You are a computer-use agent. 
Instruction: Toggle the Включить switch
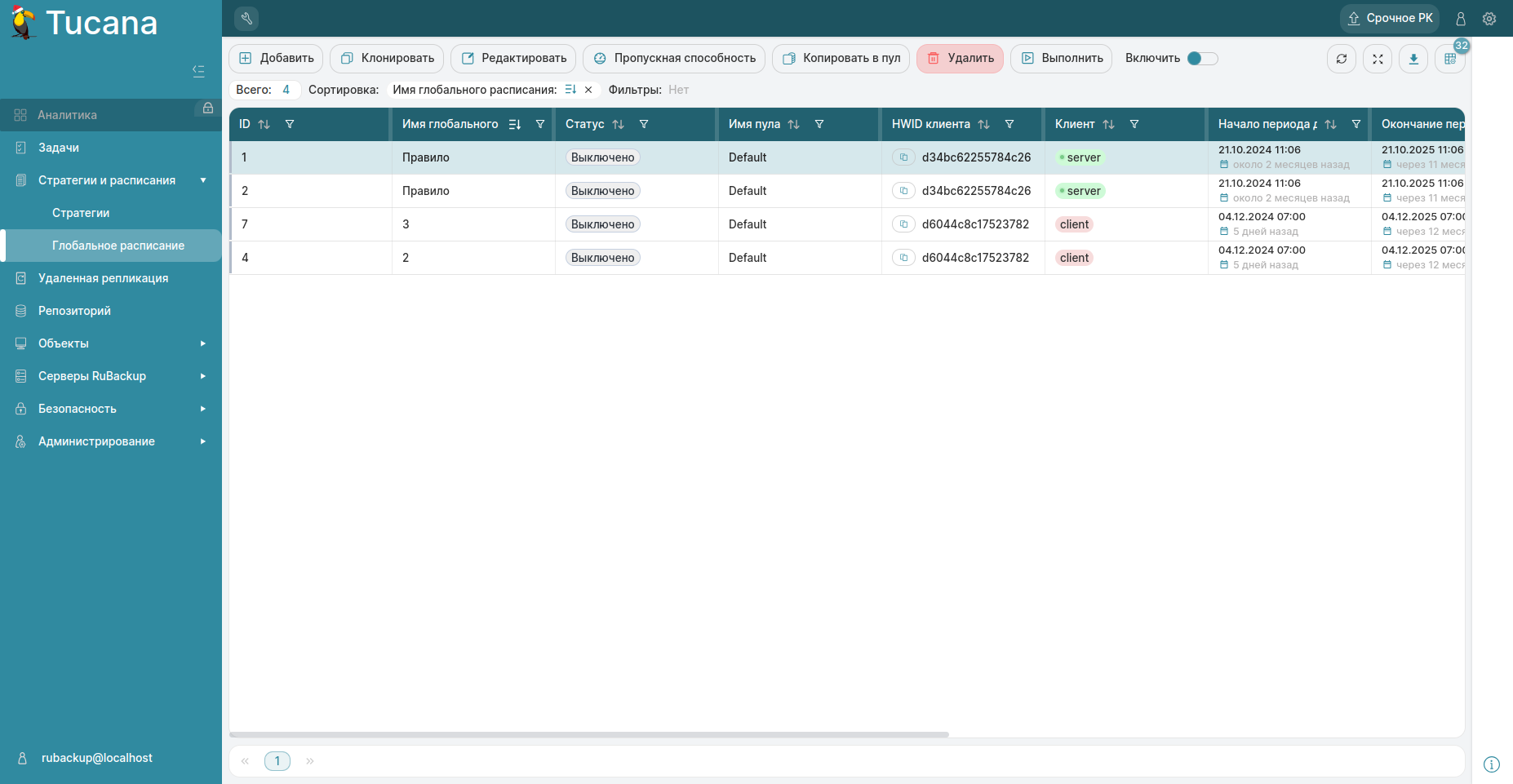coord(1202,59)
